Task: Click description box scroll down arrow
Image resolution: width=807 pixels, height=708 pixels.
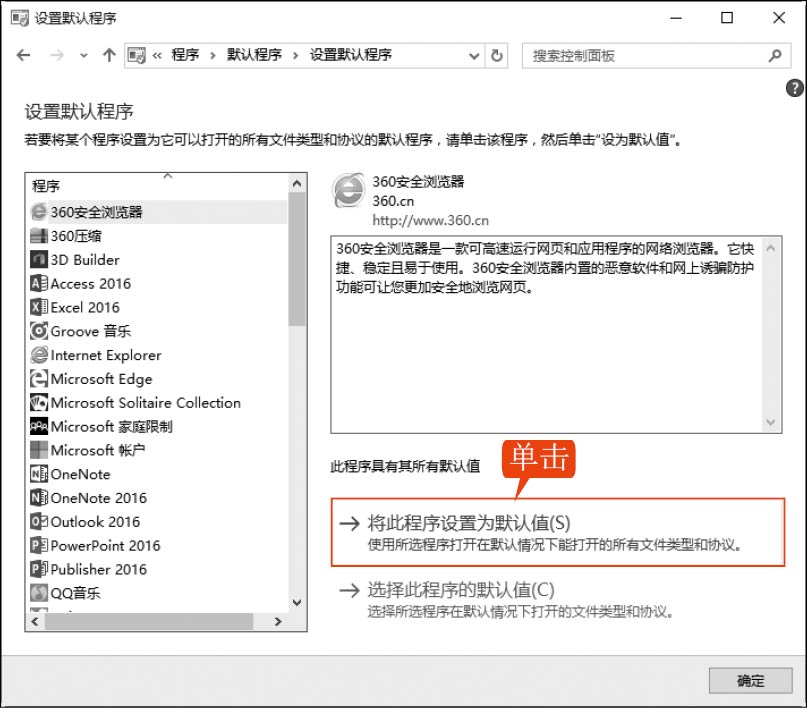Action: [x=770, y=422]
